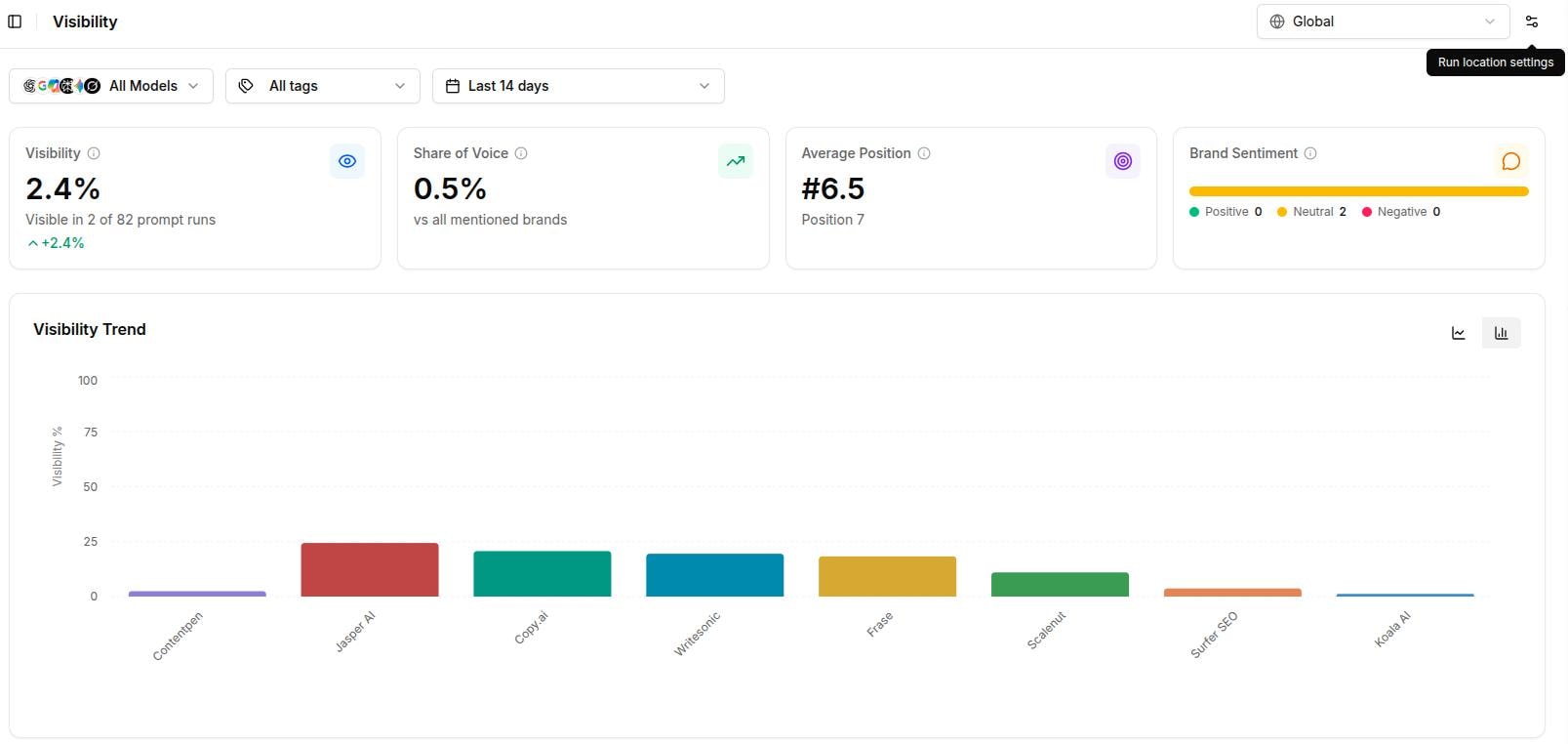Click the Frase axis label
The height and width of the screenshot is (744, 1568).
879,625
